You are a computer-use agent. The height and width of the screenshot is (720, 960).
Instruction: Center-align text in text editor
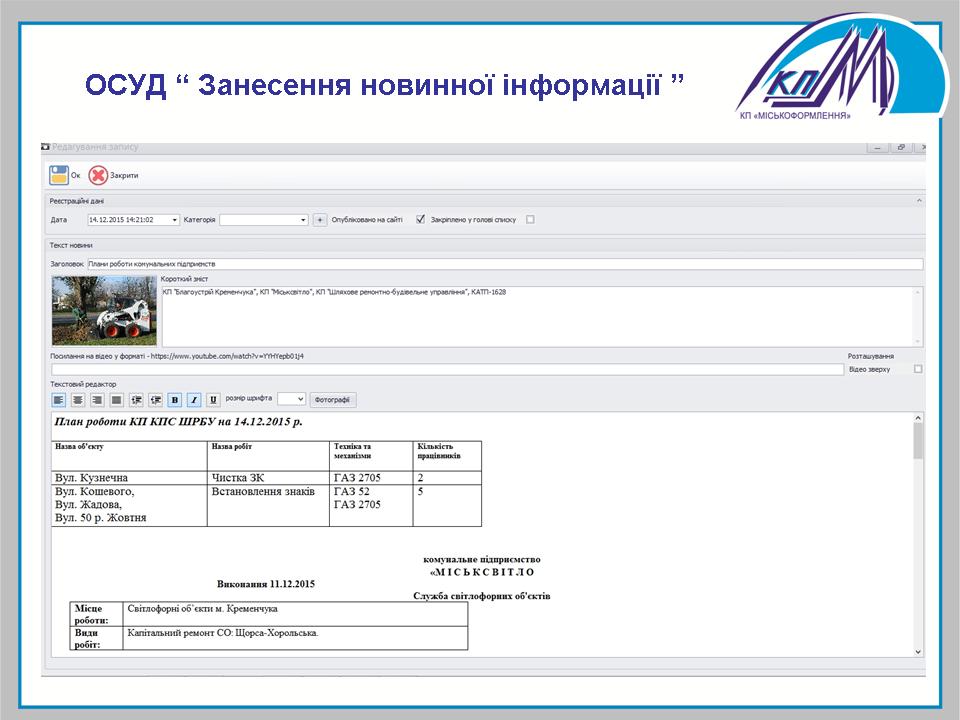(78, 400)
